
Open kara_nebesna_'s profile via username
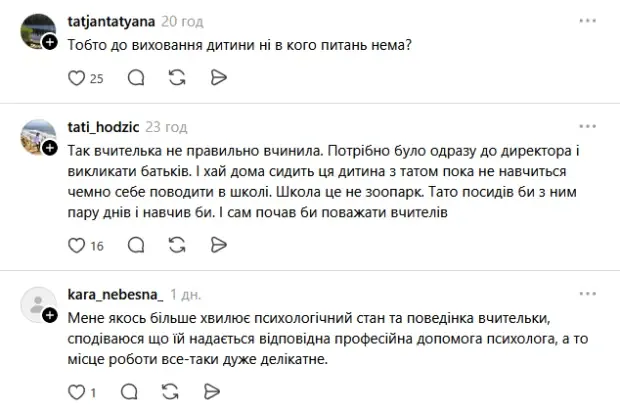(114, 294)
